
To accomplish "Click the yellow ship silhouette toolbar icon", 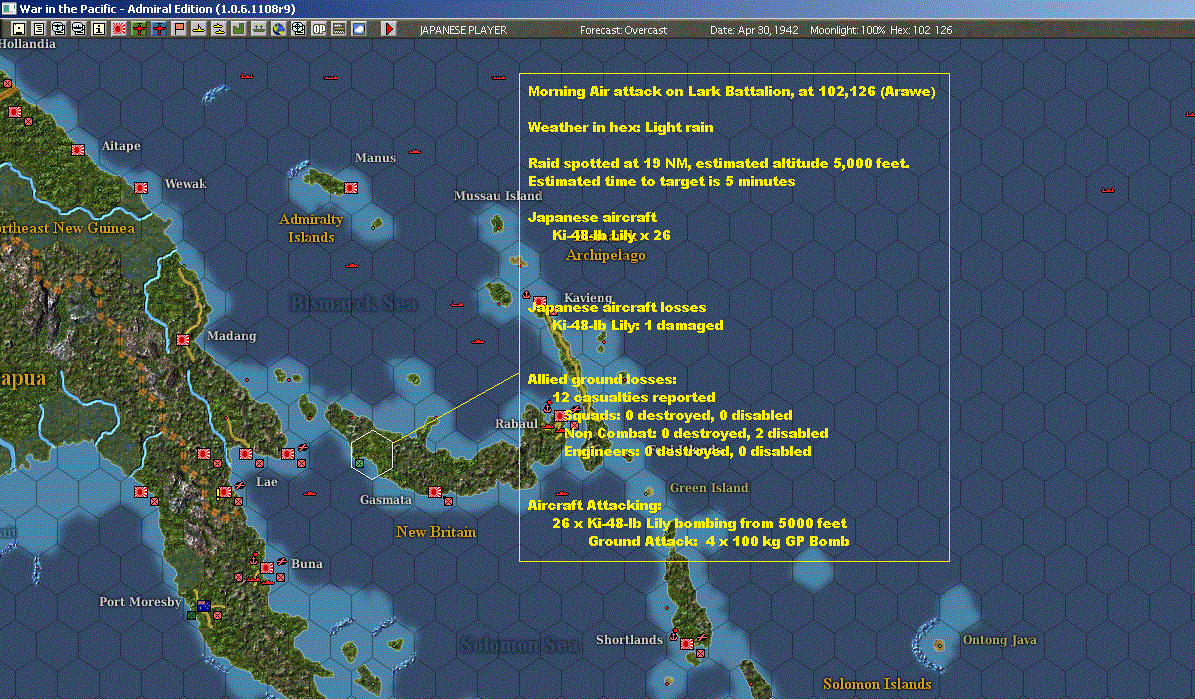I will 199,29.
